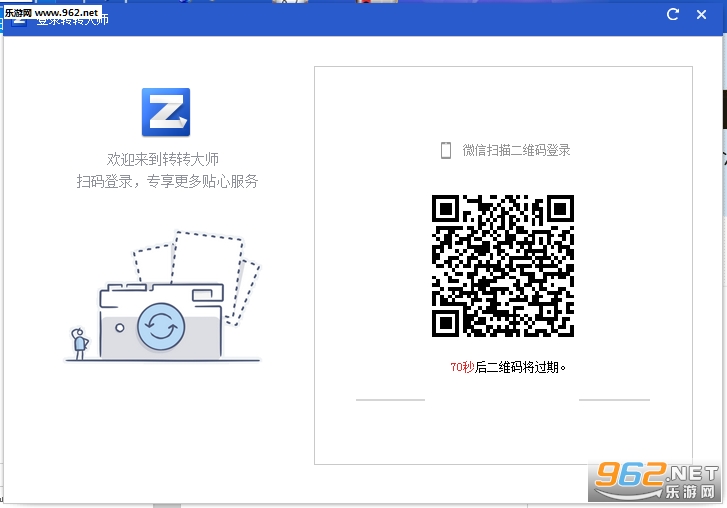The height and width of the screenshot is (508, 727).
Task: Click the '微信扫描二维码登录' text
Action: 516,150
